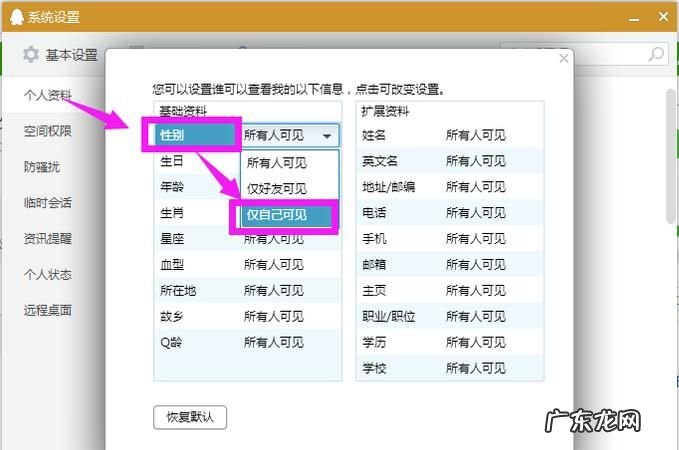Click the 所在地 row label
The height and width of the screenshot is (450, 679).
[x=178, y=290]
